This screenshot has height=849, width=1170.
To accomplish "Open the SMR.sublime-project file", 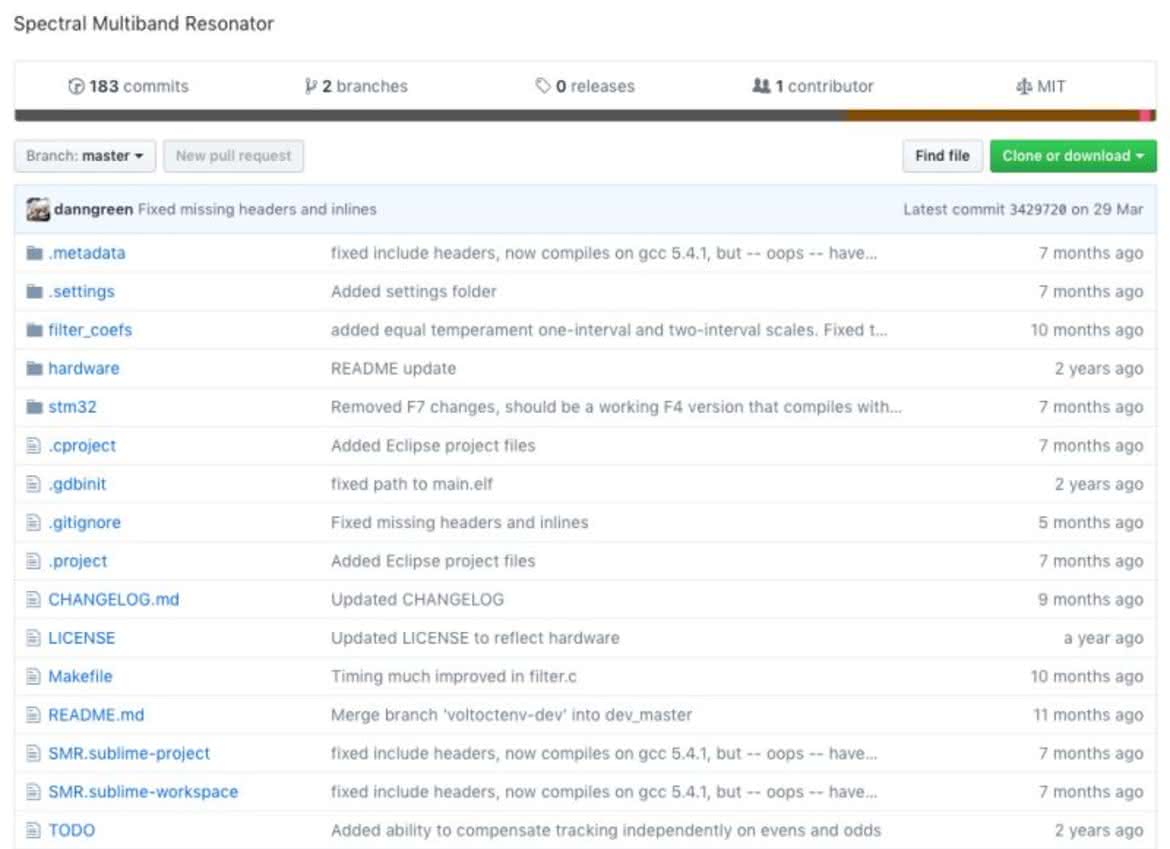I will [x=129, y=754].
